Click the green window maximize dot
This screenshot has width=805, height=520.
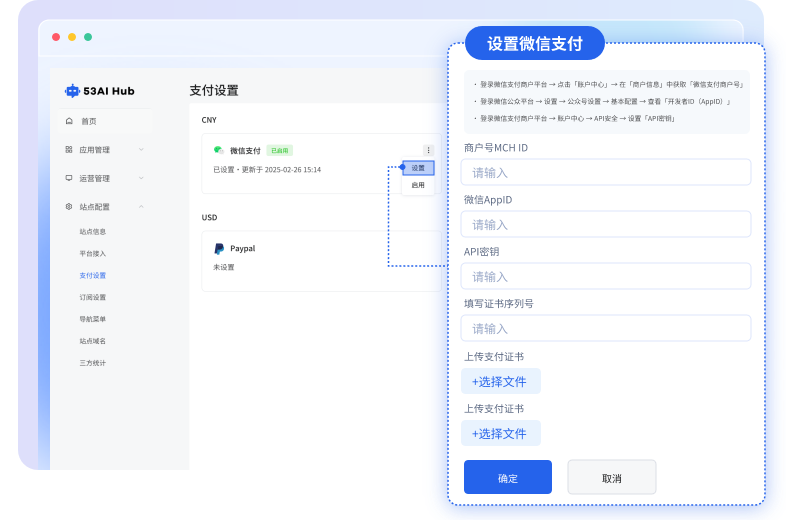88,37
